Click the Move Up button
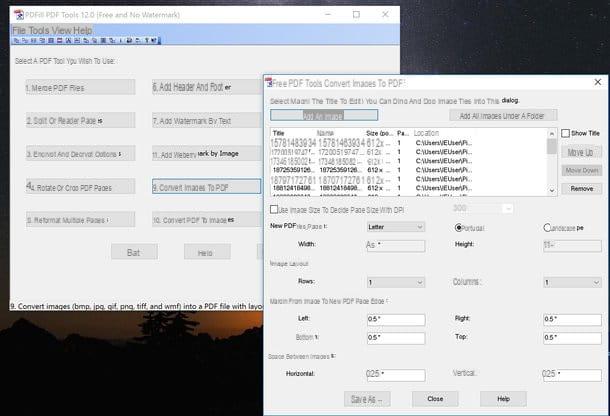 [x=581, y=152]
